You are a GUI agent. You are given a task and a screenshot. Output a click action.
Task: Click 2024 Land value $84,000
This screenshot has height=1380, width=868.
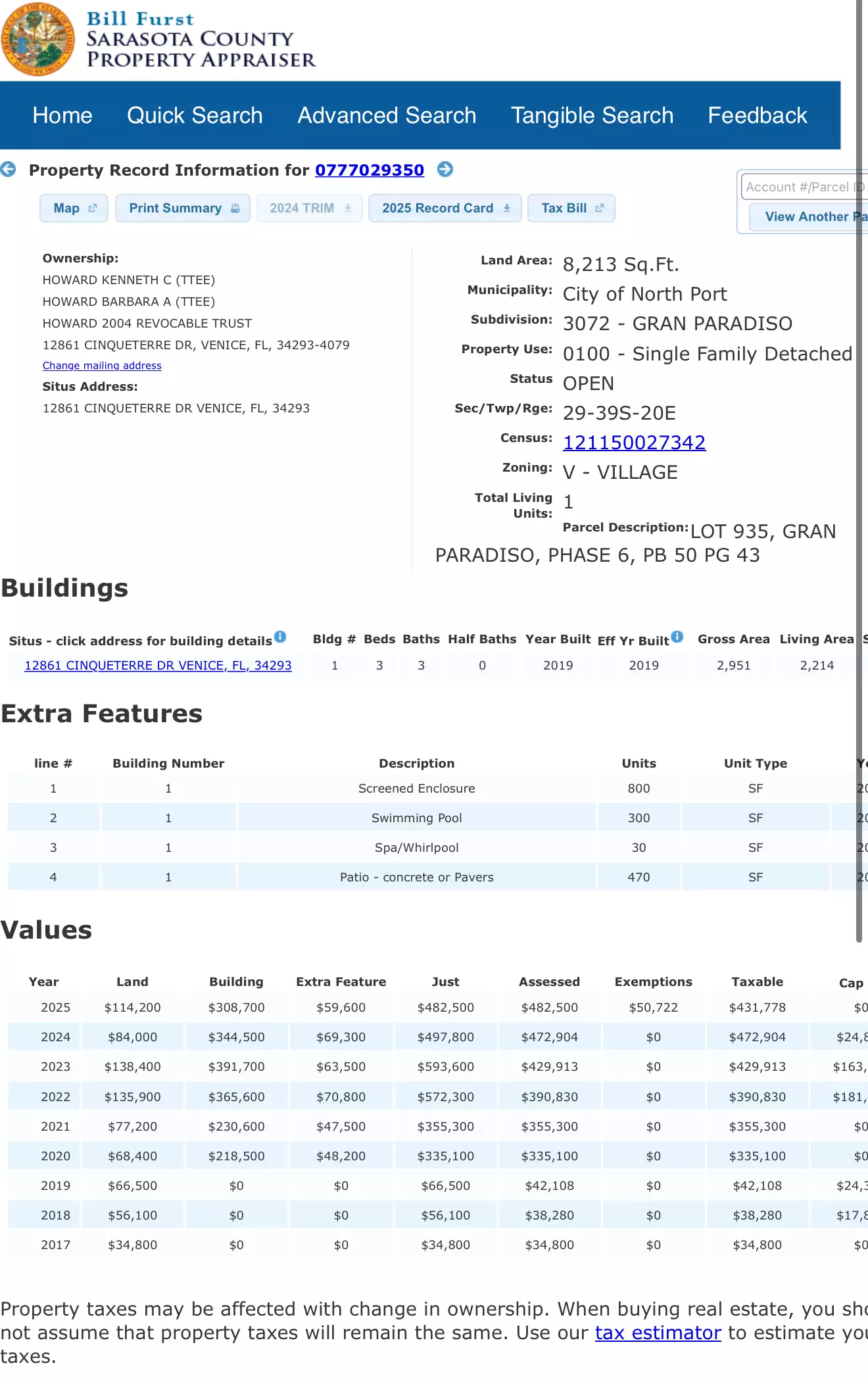(x=133, y=1037)
